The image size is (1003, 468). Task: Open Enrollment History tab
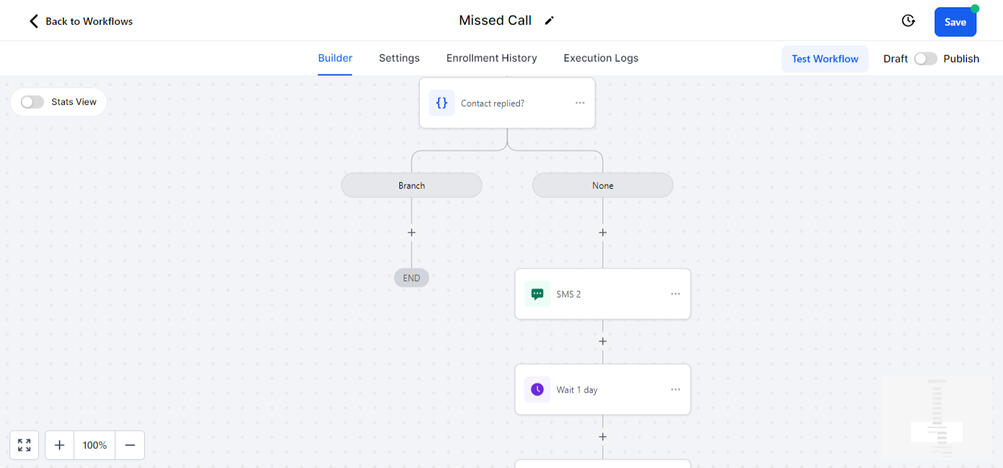(x=491, y=58)
